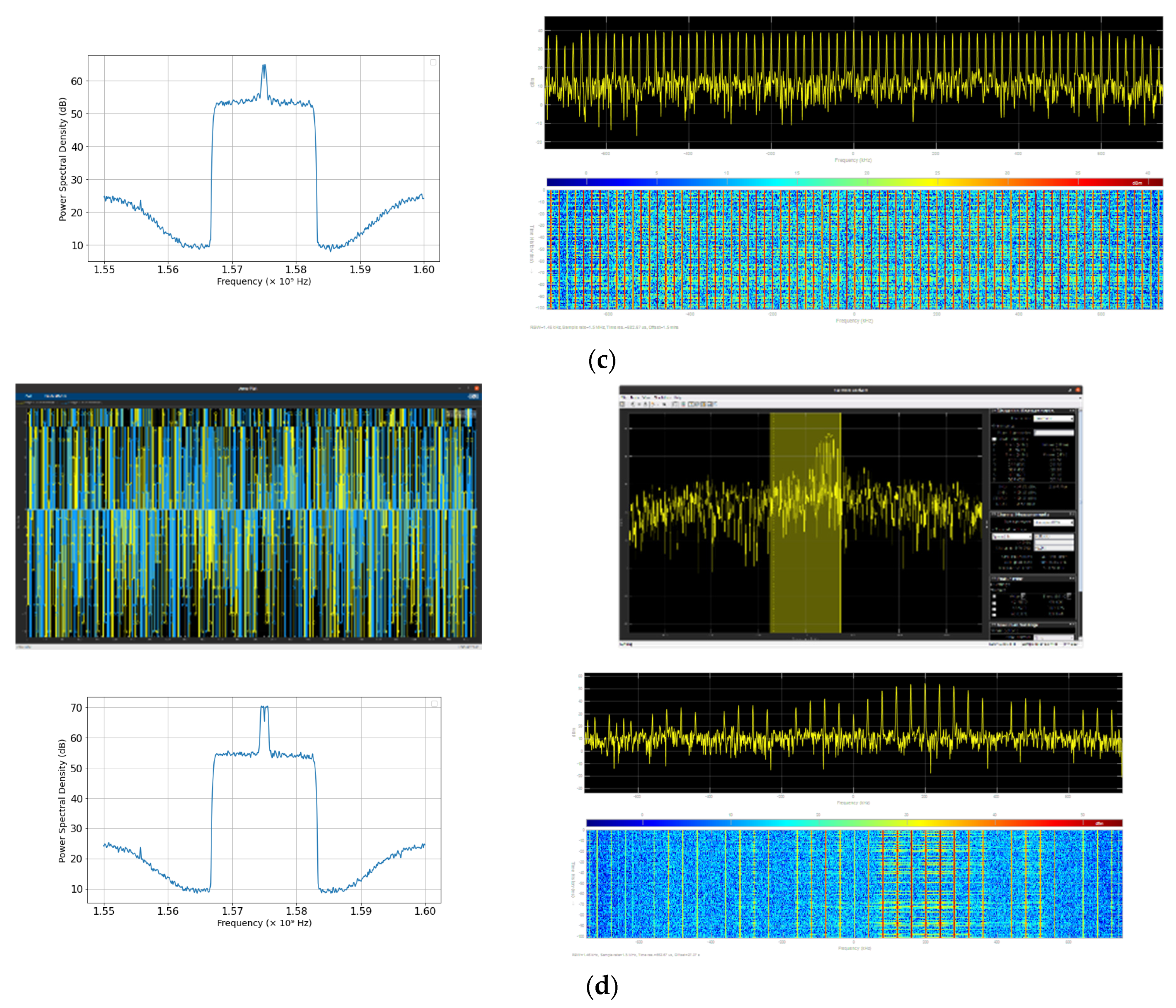Toggle second checkbox in Peak Finder list
Viewport: 1176px width, 1008px height.
pos(995,603)
